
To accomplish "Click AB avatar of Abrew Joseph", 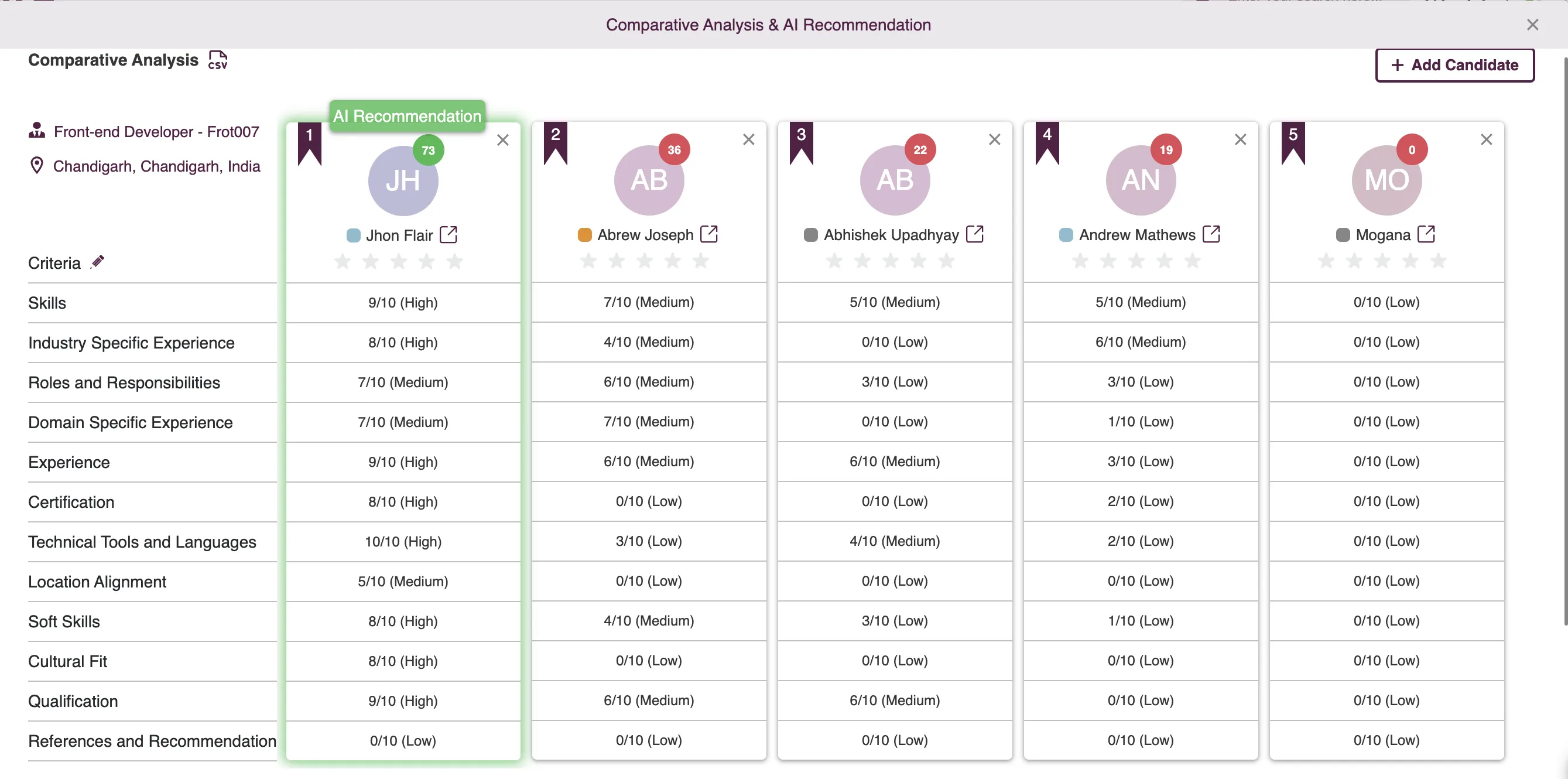I will [x=649, y=180].
